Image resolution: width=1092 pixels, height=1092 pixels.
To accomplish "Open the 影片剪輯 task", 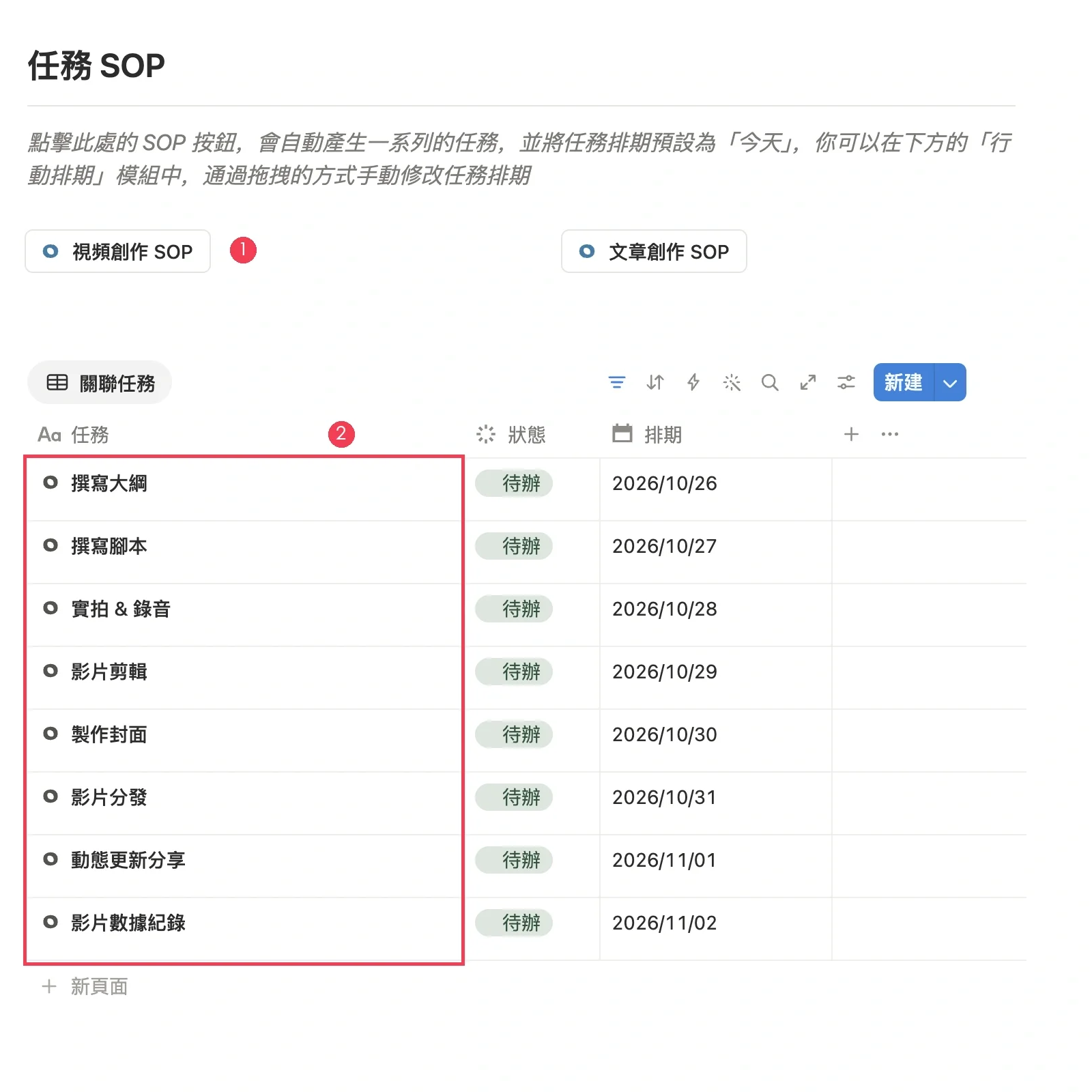I will pos(109,672).
